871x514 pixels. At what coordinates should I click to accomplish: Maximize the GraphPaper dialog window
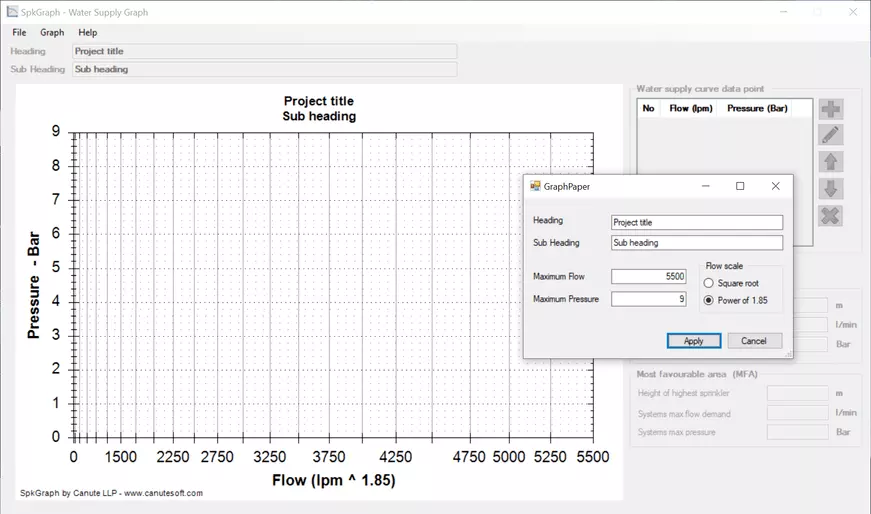pyautogui.click(x=740, y=186)
